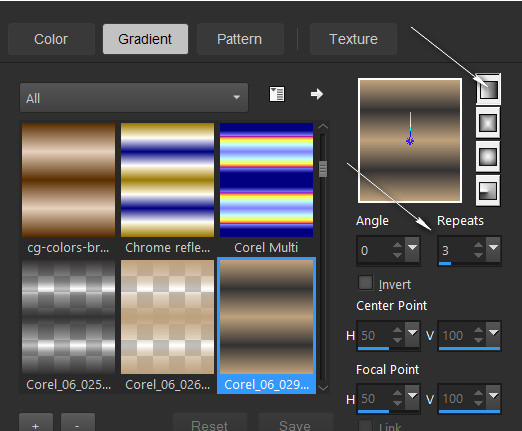Switch to the Gradient tab
This screenshot has width=522, height=431.
[x=145, y=39]
